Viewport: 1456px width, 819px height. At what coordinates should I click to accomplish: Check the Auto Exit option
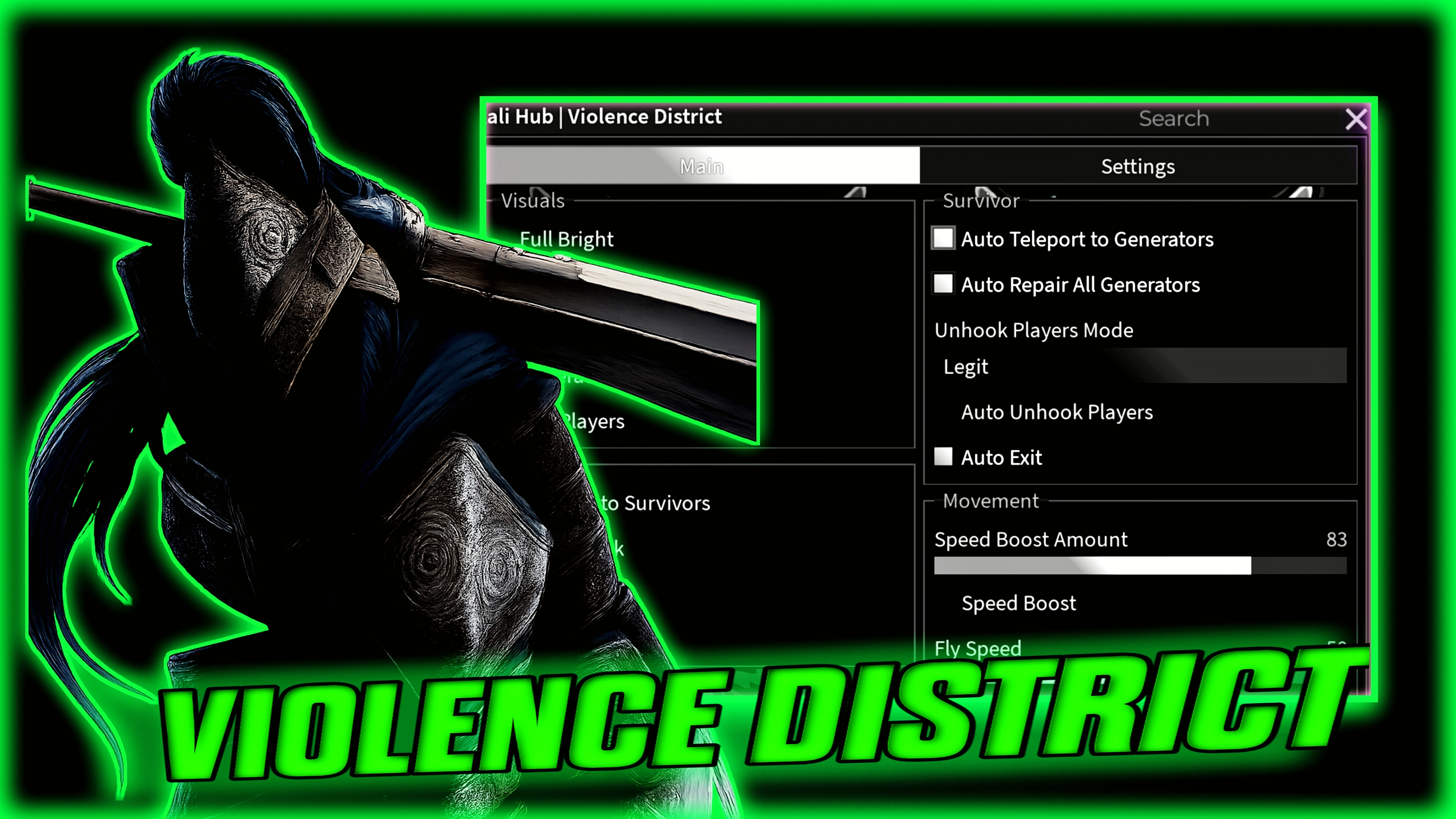click(x=943, y=456)
